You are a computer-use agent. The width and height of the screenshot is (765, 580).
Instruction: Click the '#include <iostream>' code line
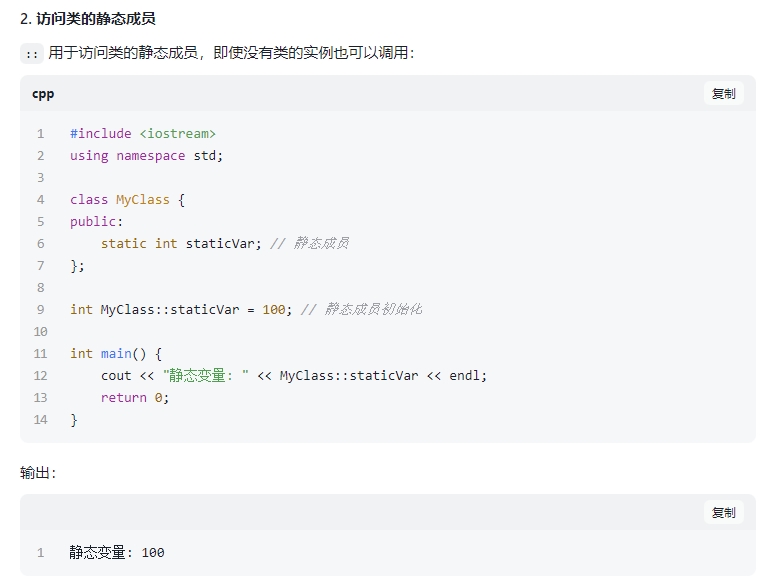(x=142, y=134)
